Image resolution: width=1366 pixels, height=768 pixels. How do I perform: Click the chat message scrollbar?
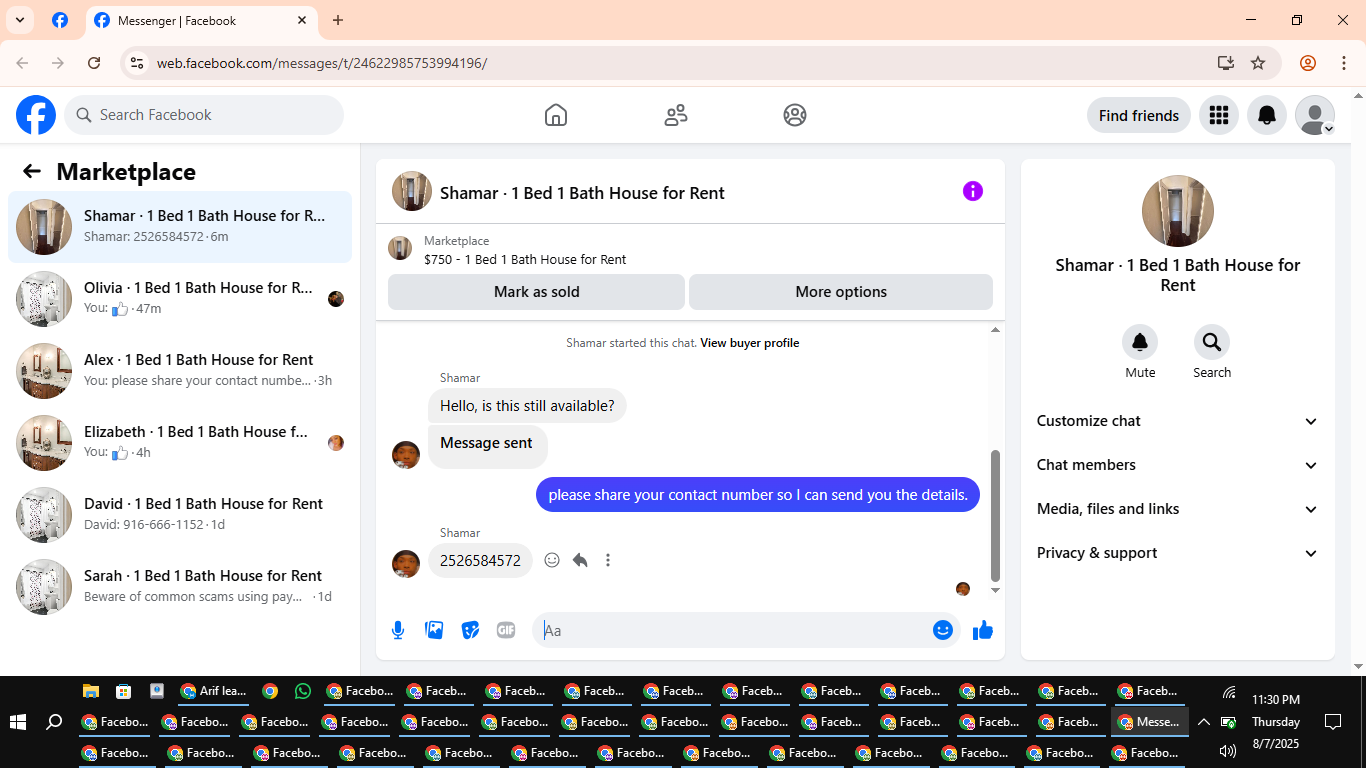(x=995, y=515)
